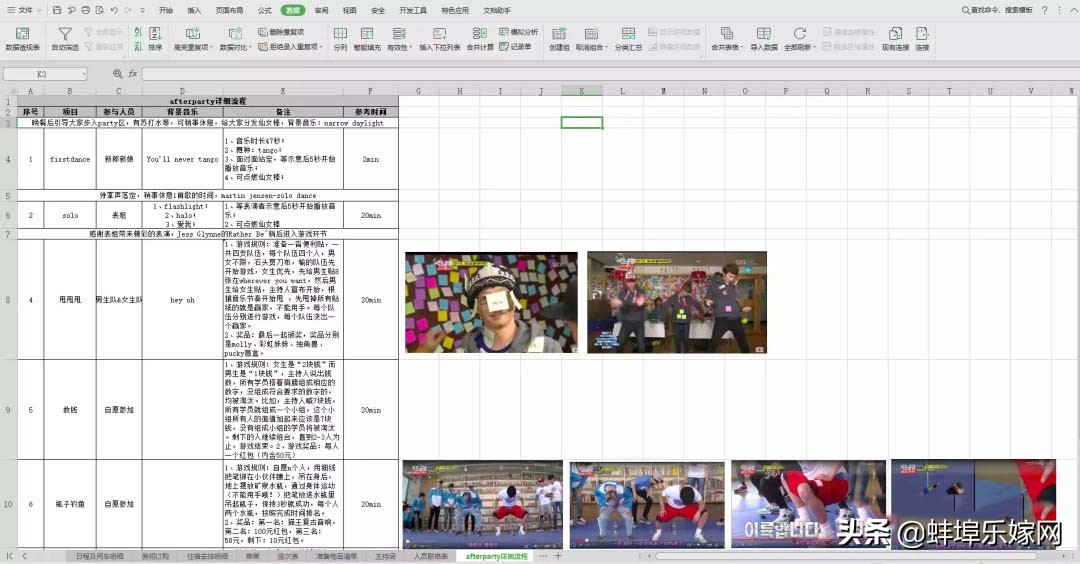
Task: Click 智能填充 smart fill
Action: click(x=366, y=39)
